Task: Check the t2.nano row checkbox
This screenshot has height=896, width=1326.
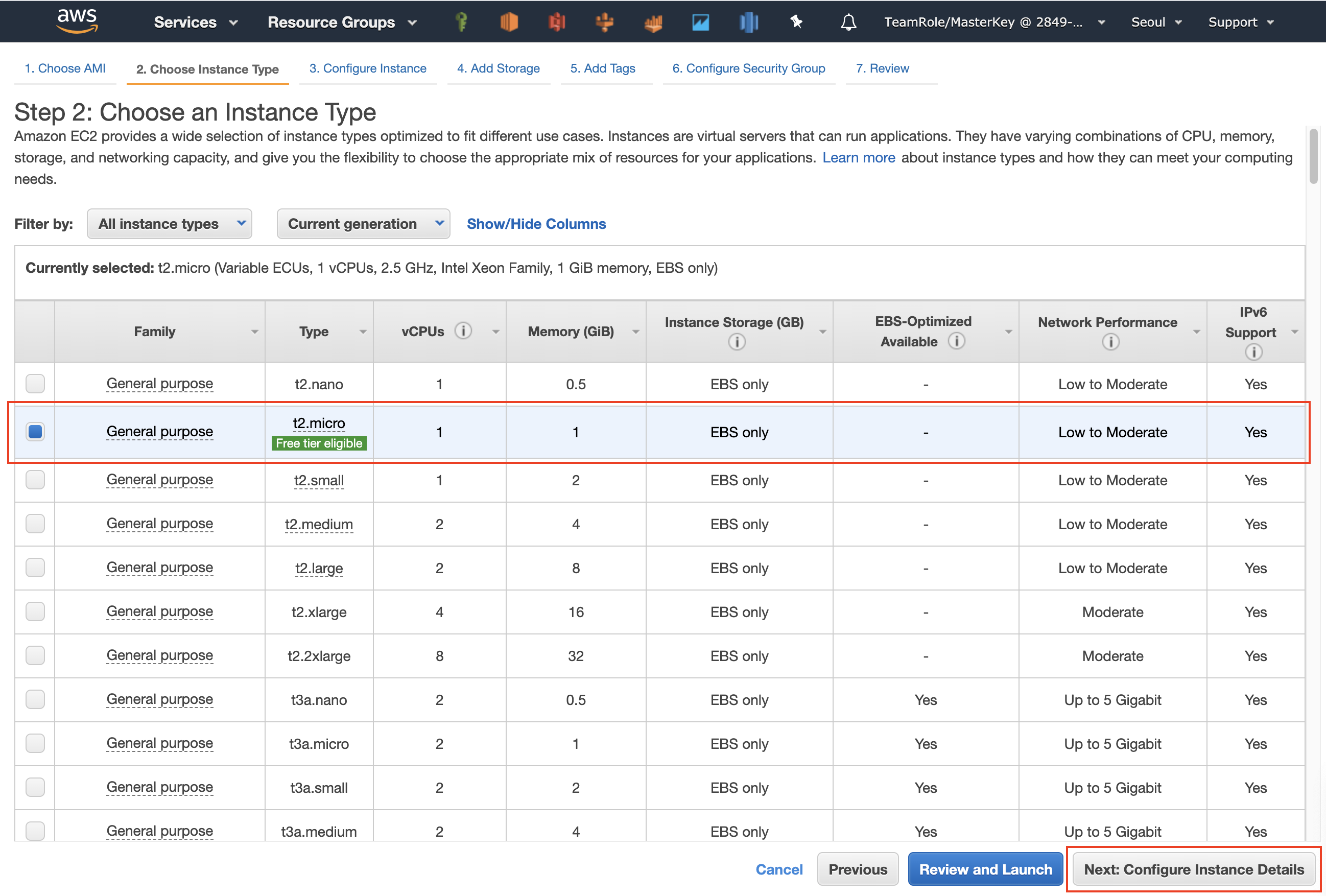Action: point(35,384)
